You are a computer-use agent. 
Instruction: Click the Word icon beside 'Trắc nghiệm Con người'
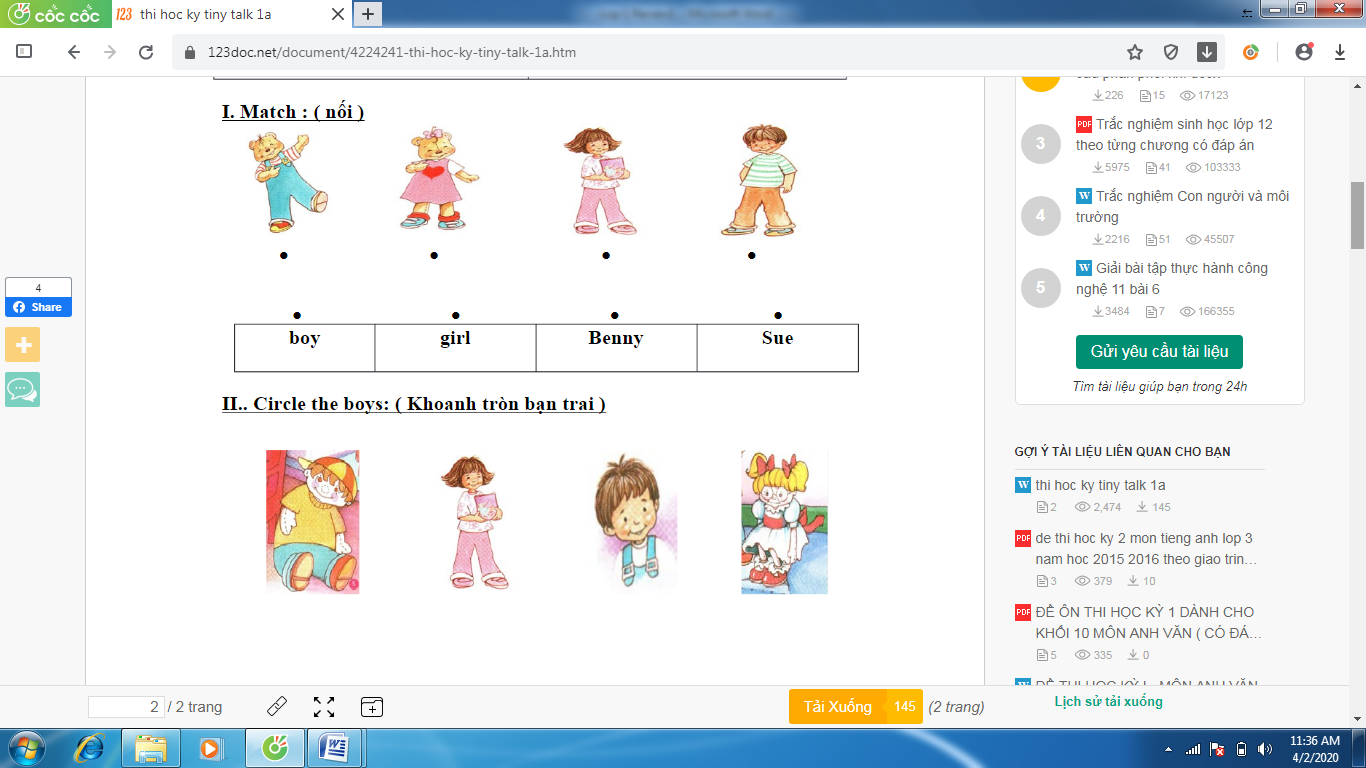click(x=1084, y=197)
